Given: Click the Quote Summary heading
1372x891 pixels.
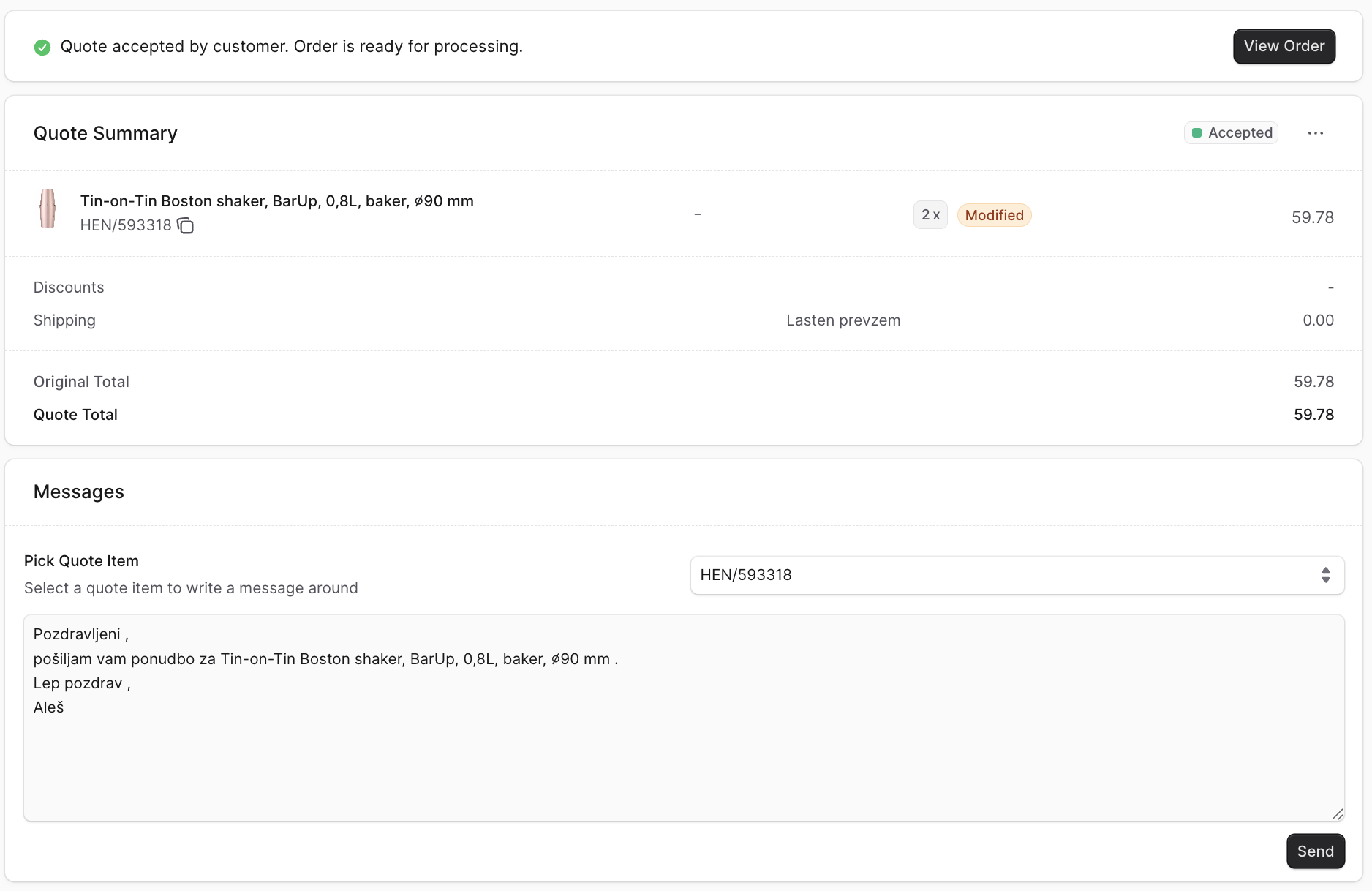Looking at the screenshot, I should pos(105,133).
